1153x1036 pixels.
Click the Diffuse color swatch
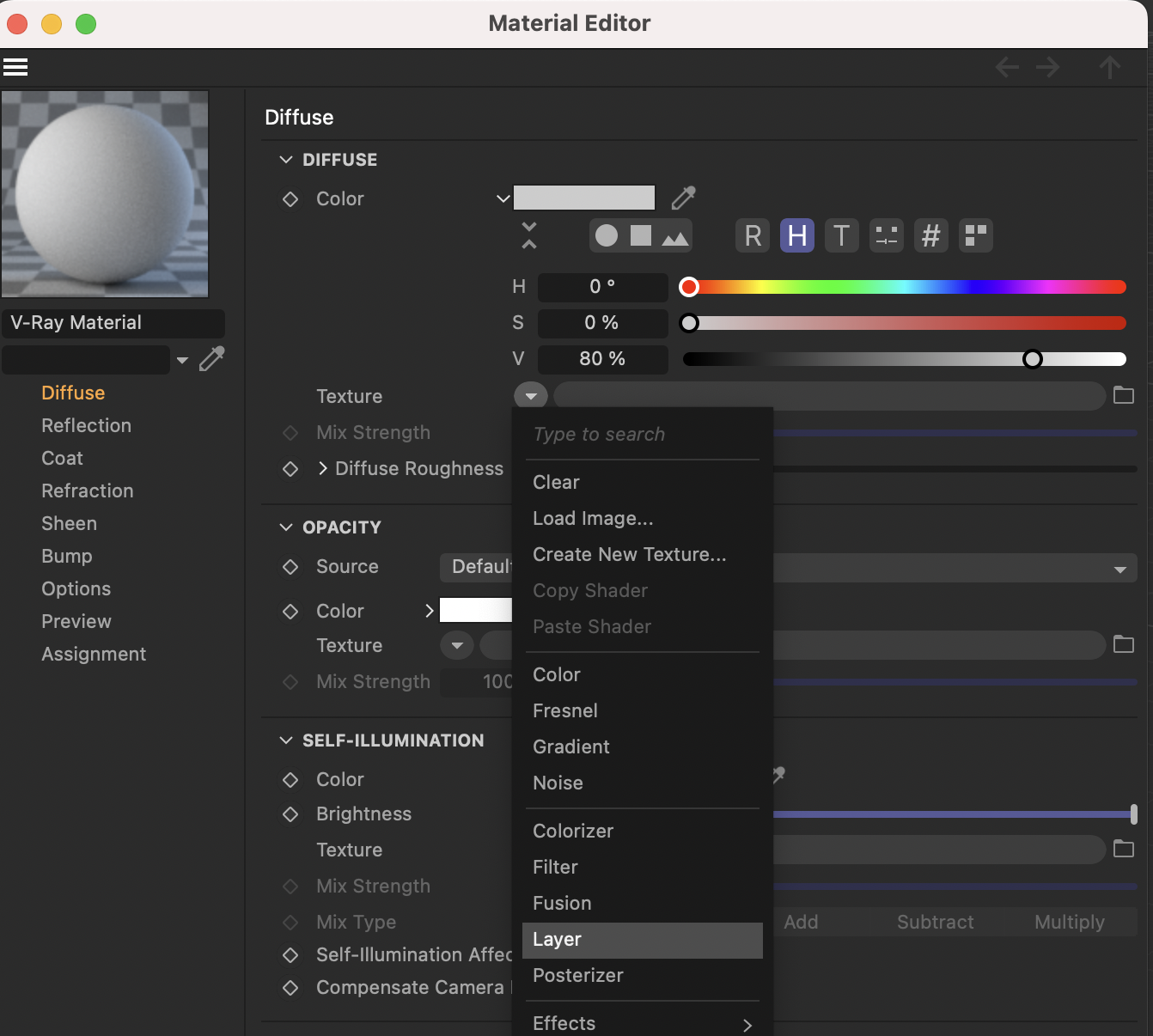click(584, 198)
